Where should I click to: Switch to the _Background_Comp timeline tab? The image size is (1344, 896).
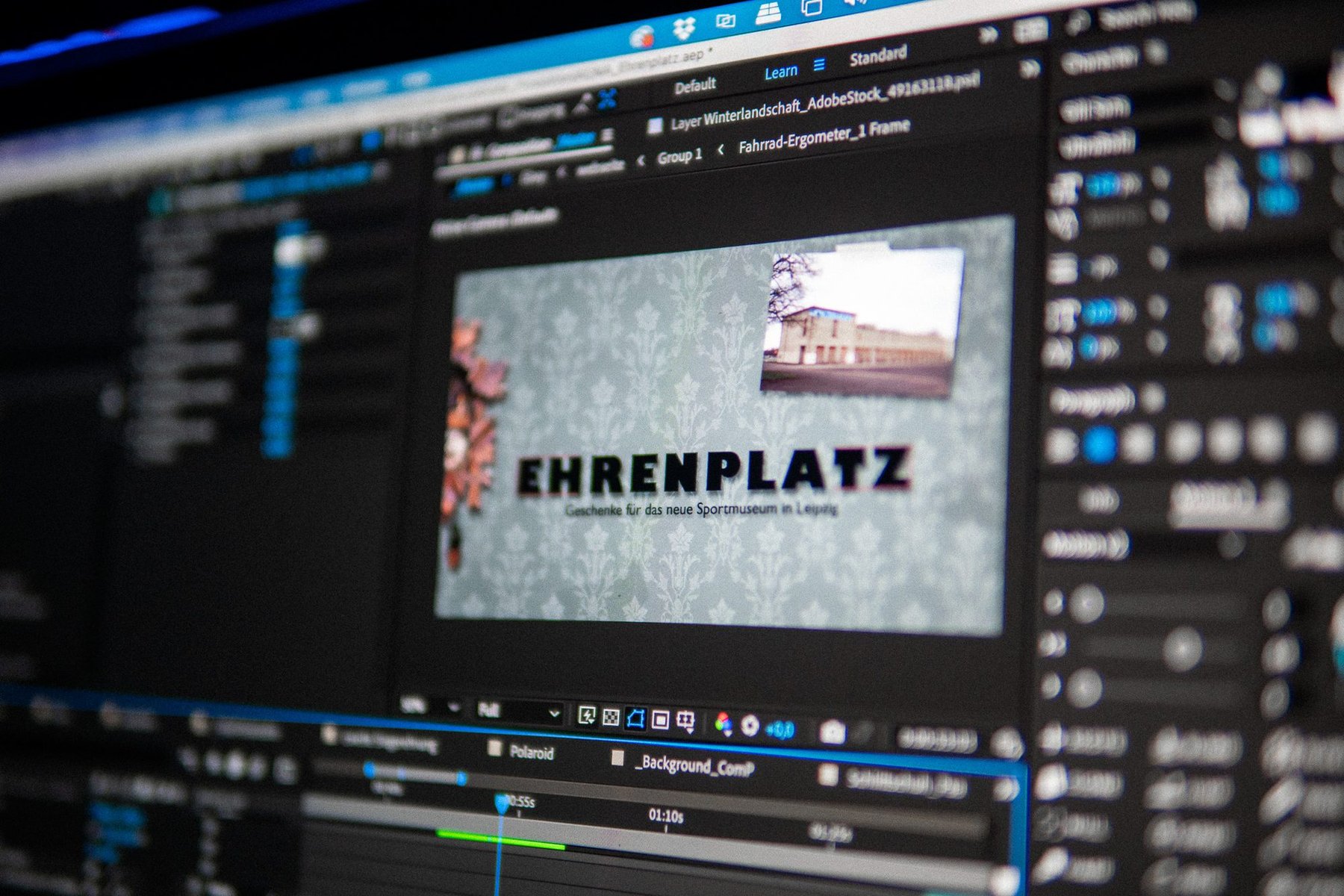point(694,765)
